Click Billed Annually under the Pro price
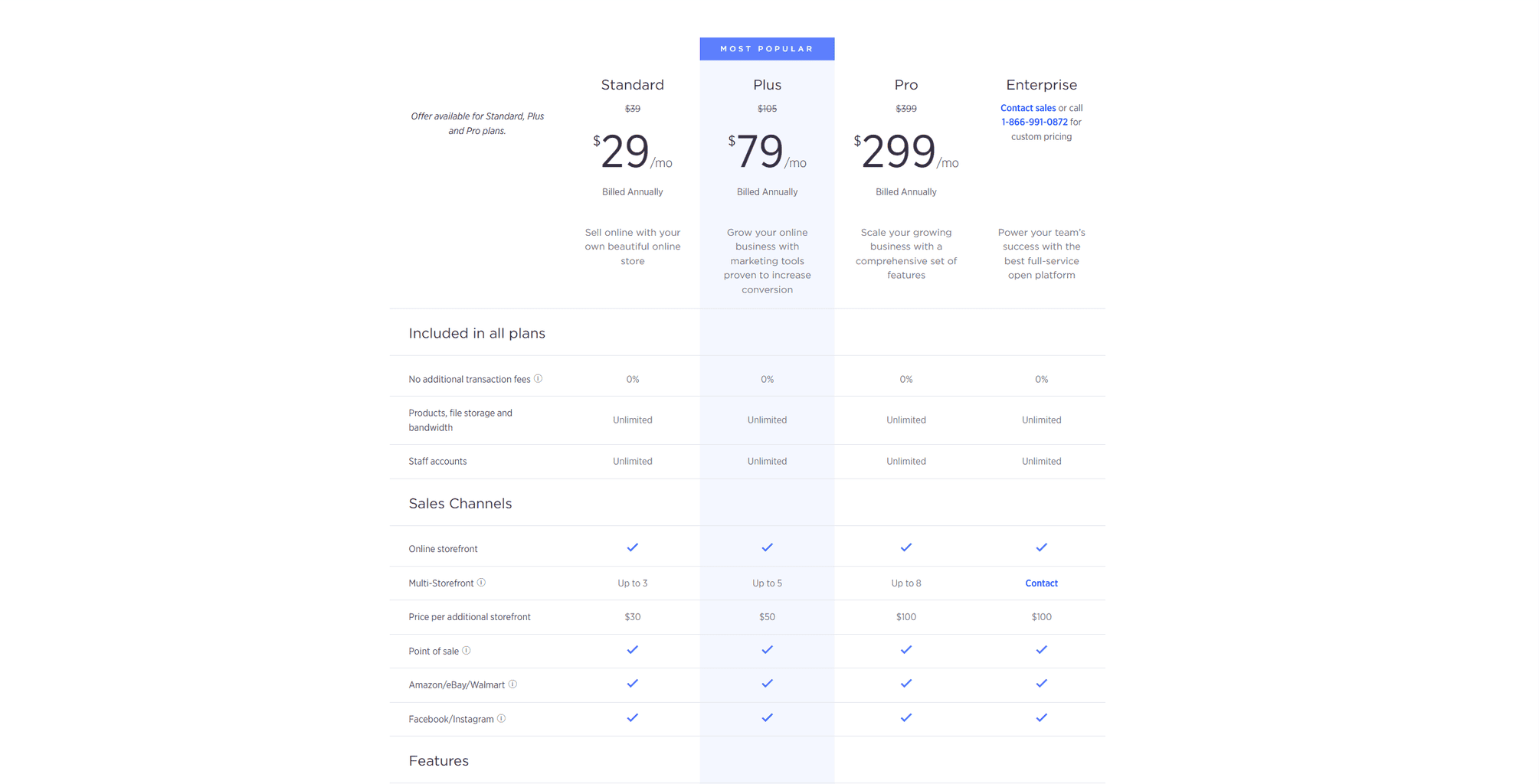The width and height of the screenshot is (1539, 784). pyautogui.click(x=906, y=192)
